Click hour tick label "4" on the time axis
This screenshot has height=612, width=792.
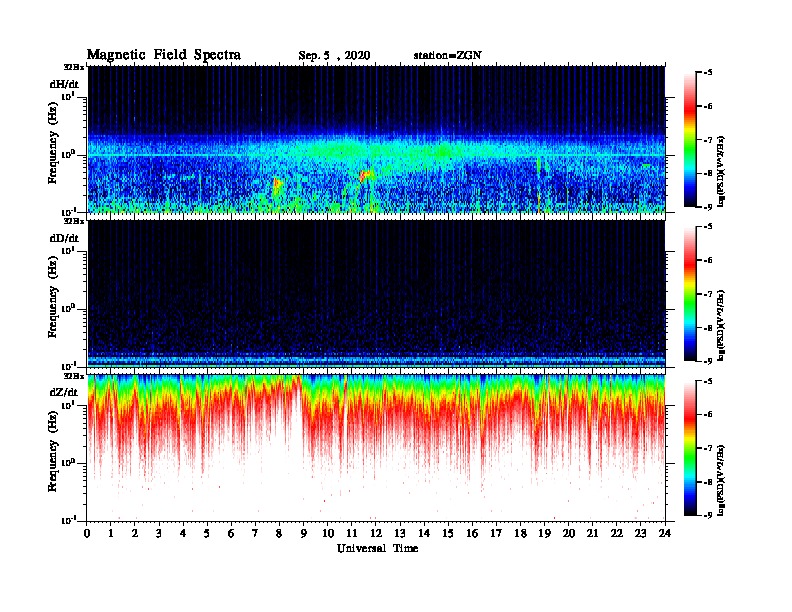click(183, 534)
